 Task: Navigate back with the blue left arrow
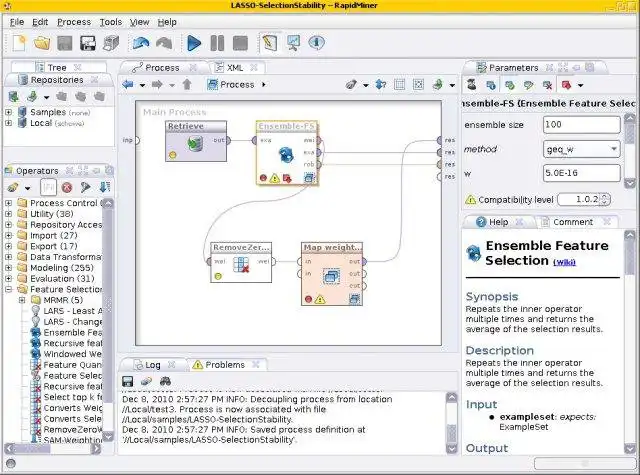(128, 84)
